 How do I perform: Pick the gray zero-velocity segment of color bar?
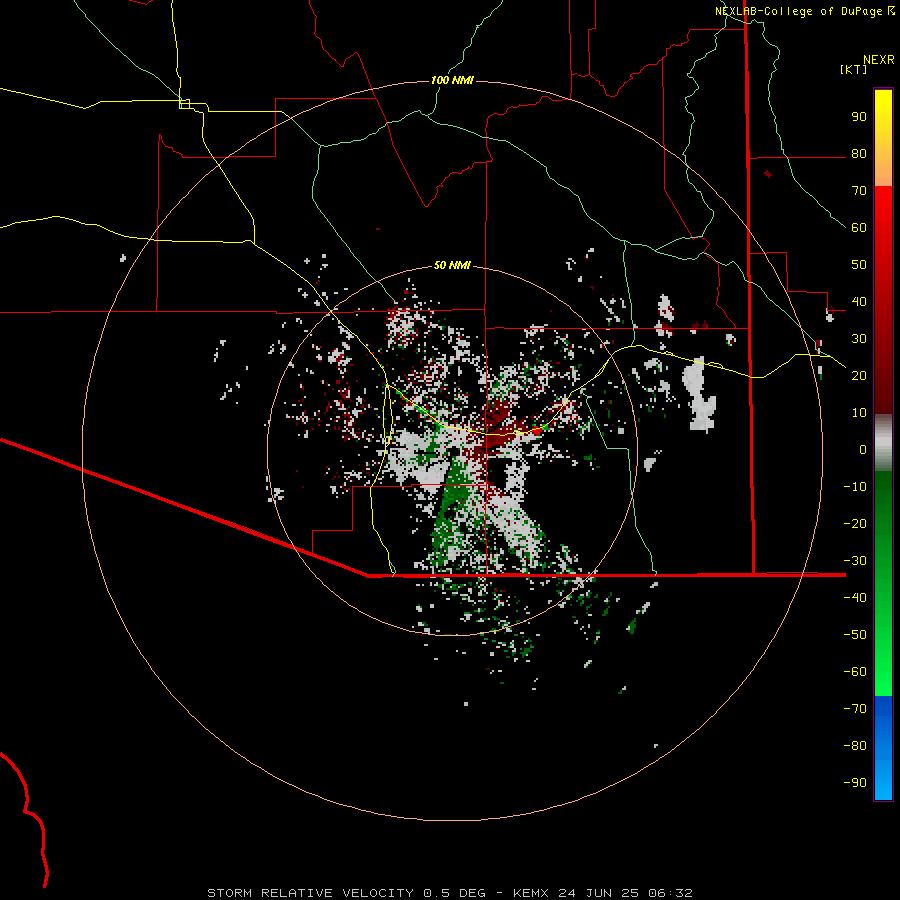pos(883,443)
